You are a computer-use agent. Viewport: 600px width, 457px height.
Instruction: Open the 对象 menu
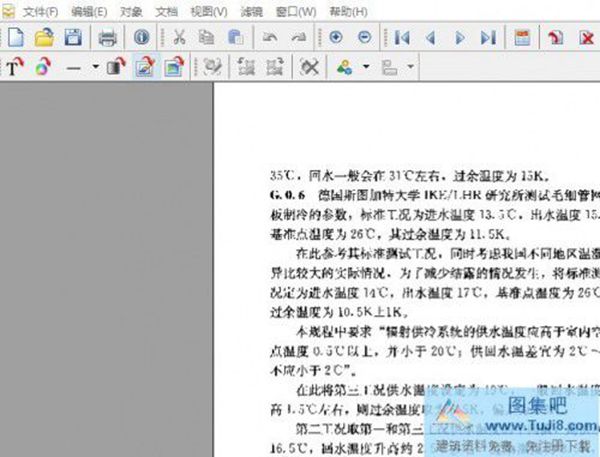click(x=131, y=12)
